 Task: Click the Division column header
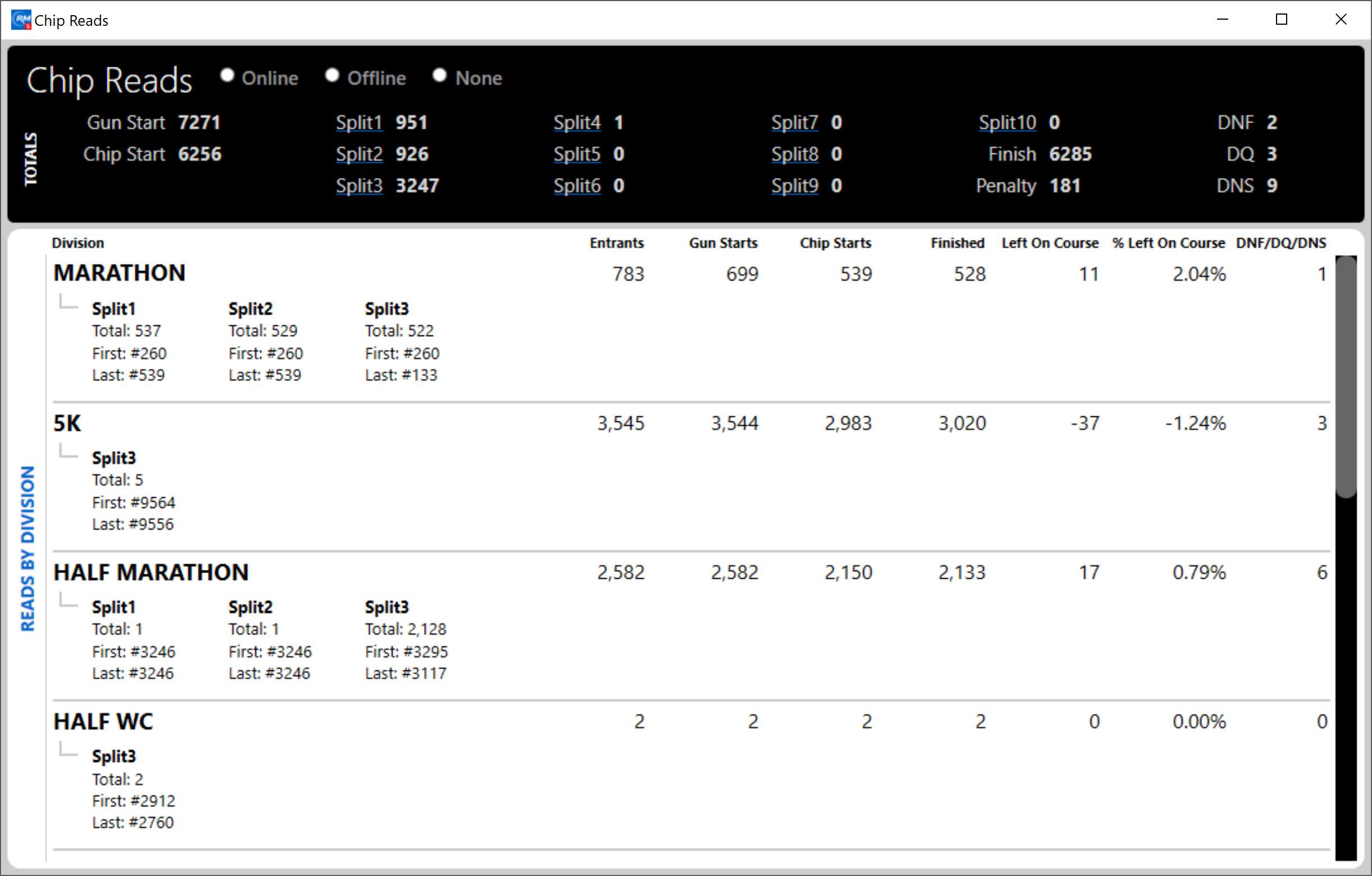click(78, 243)
